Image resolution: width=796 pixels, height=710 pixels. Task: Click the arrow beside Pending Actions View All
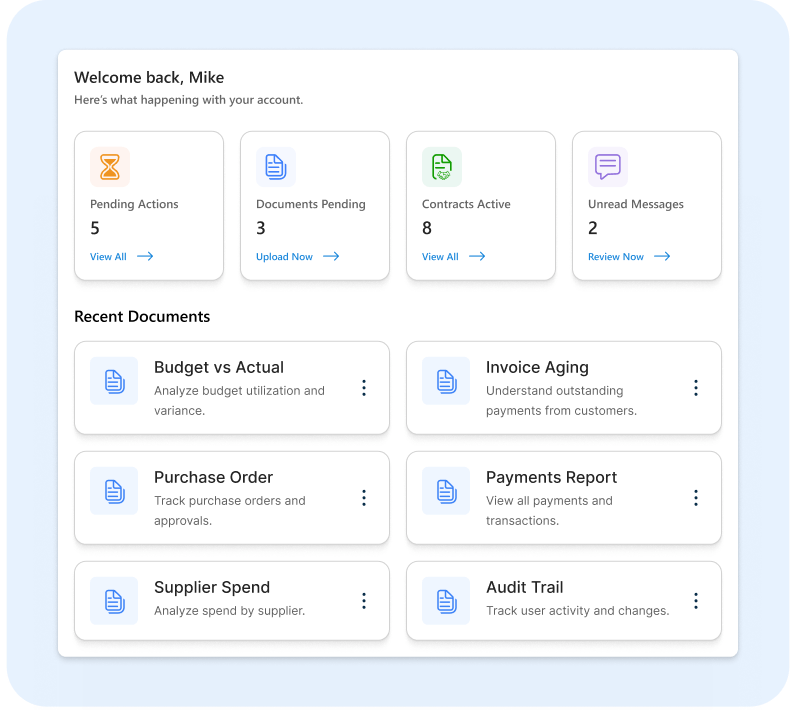pos(145,256)
